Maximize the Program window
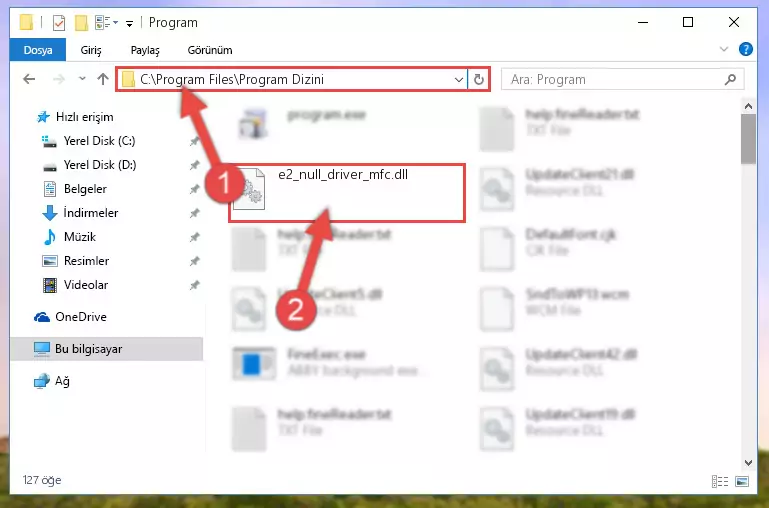Image resolution: width=769 pixels, height=508 pixels. pyautogui.click(x=688, y=22)
